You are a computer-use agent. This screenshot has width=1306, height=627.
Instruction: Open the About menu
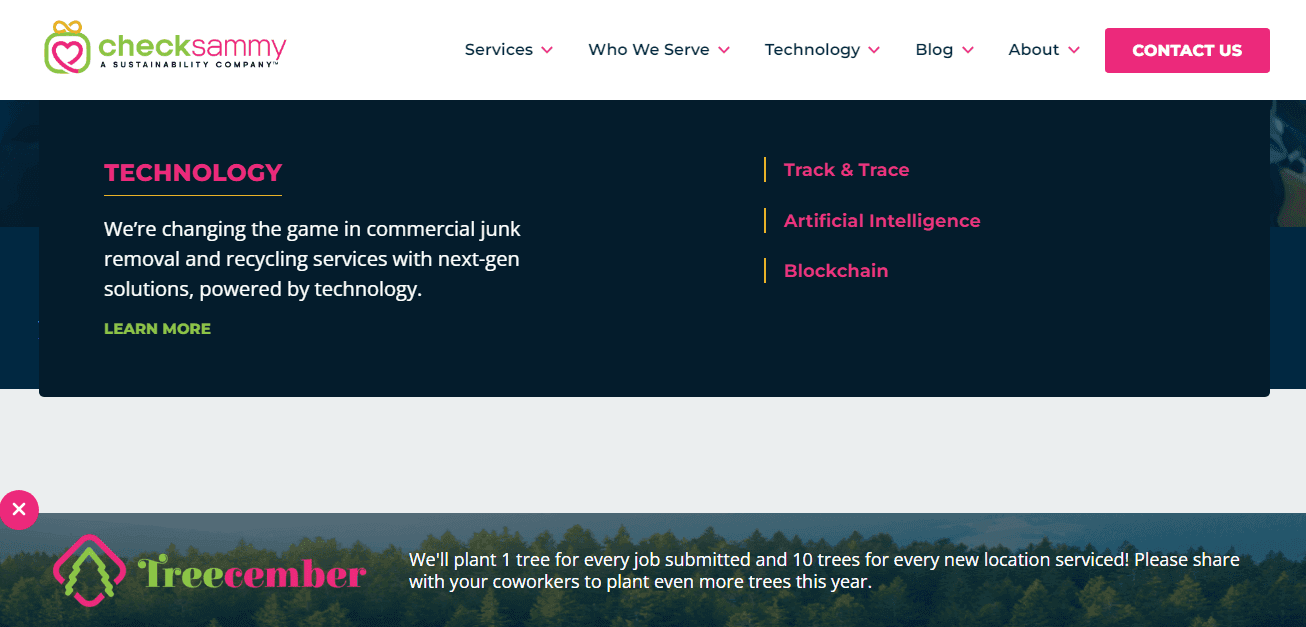[x=1034, y=49]
